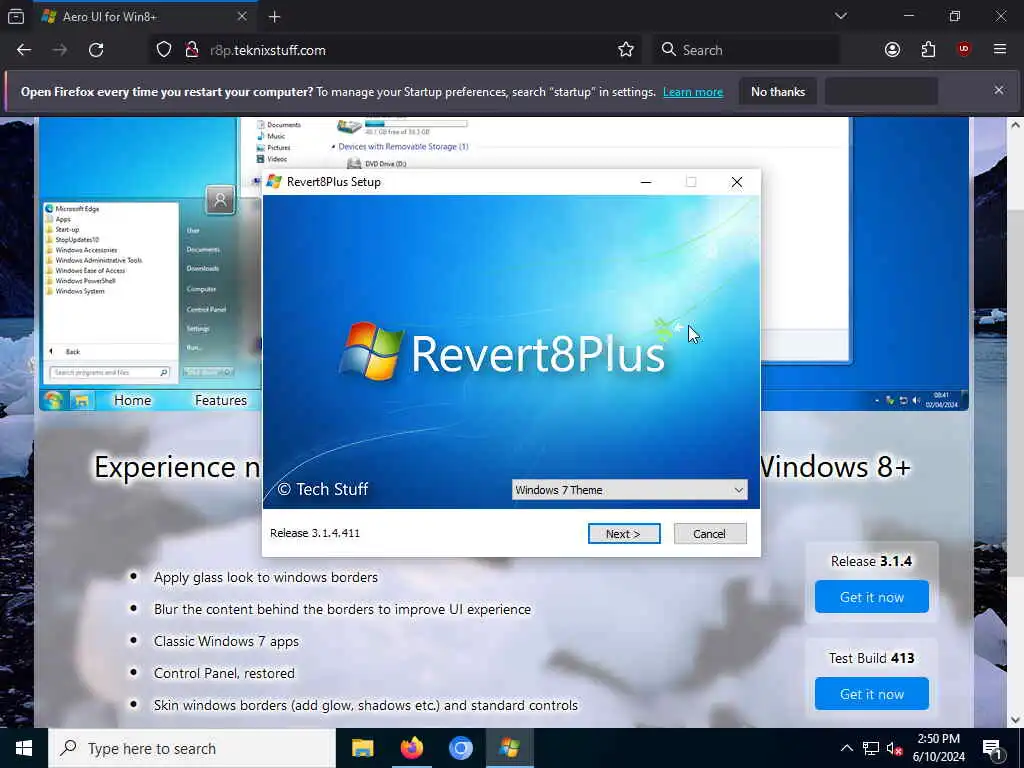Click Classic Windows 7 apps text
1024x768 pixels.
[x=226, y=641]
